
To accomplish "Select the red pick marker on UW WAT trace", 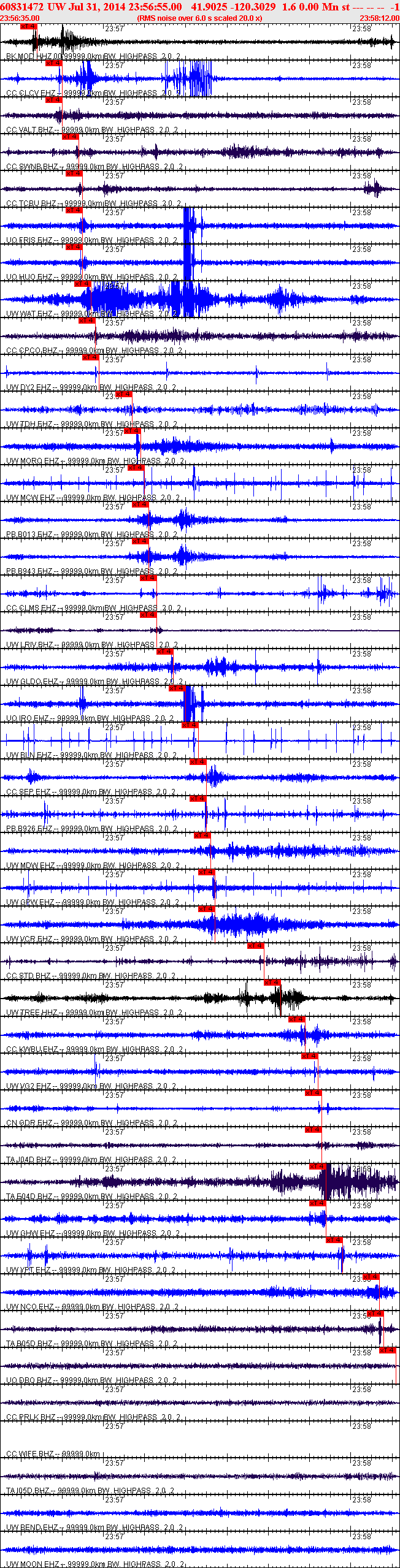I will coord(83,284).
